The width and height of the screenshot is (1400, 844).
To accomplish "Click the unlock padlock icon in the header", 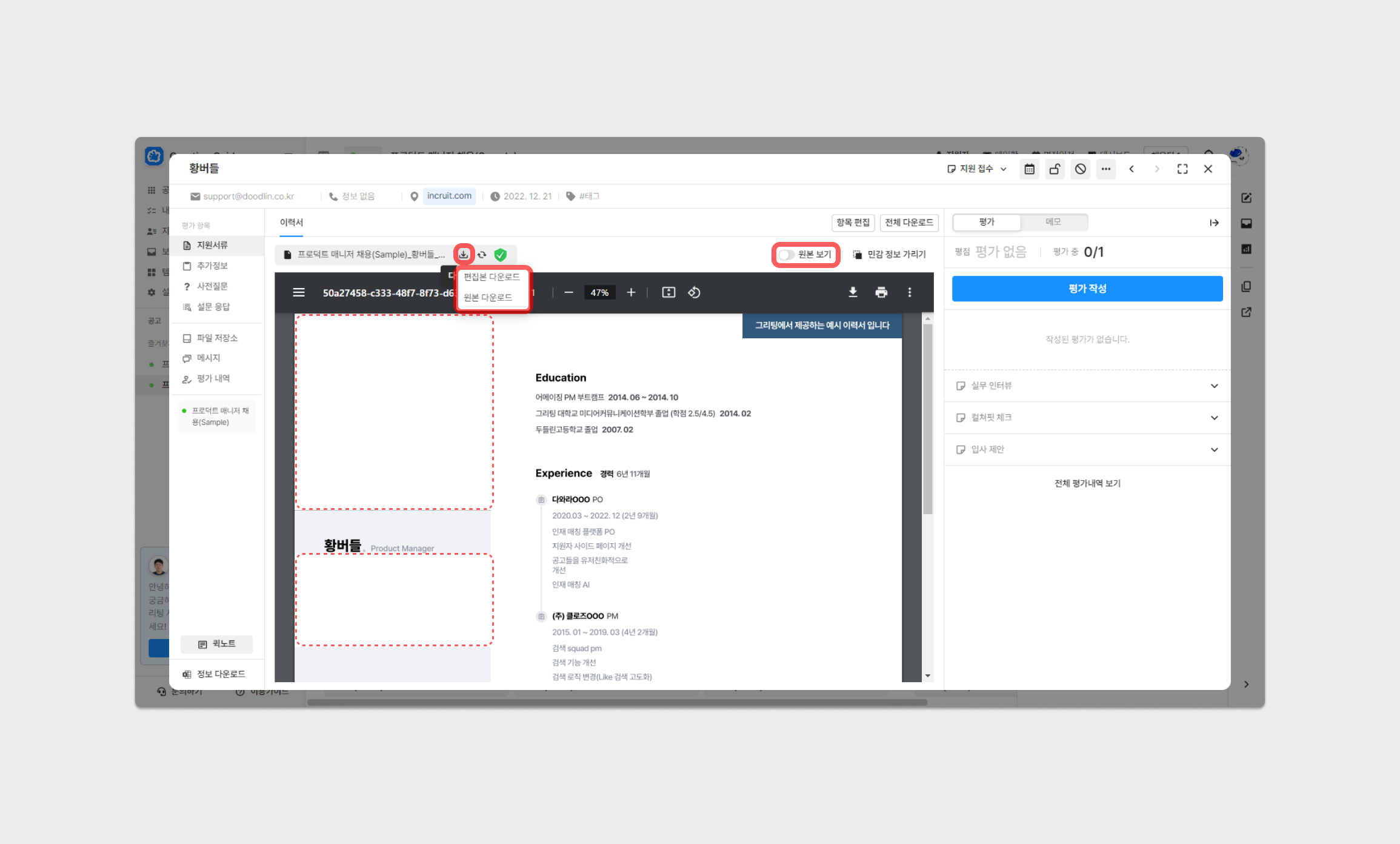I will point(1055,169).
